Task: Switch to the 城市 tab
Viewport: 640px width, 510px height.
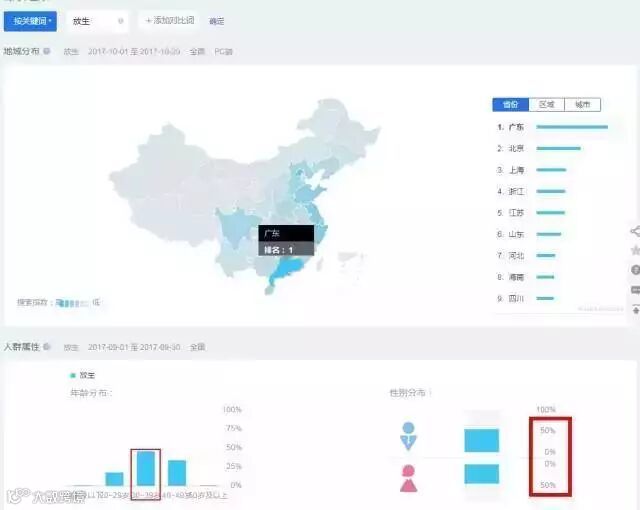Action: (x=582, y=104)
